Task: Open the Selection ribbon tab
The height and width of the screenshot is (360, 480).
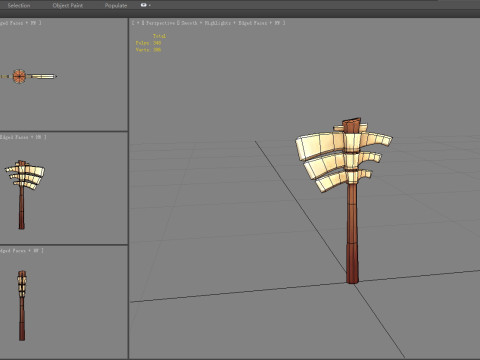Action: click(x=19, y=5)
